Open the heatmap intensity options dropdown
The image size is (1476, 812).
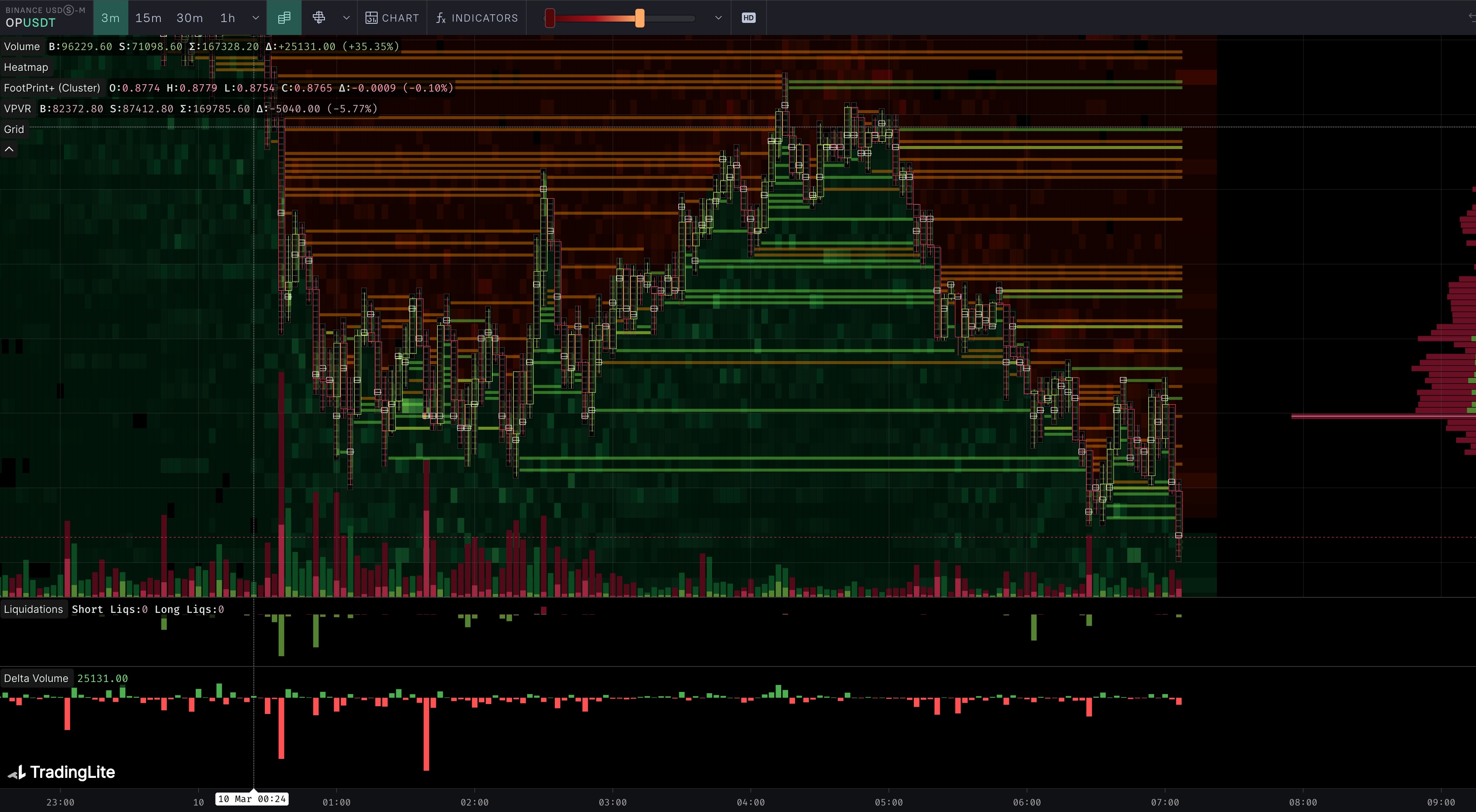(x=718, y=18)
